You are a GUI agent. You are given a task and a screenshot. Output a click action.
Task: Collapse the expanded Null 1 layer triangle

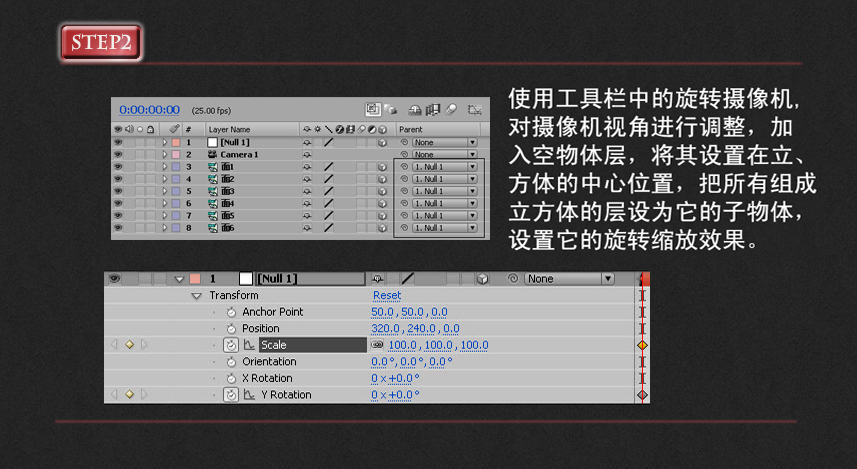[x=179, y=279]
